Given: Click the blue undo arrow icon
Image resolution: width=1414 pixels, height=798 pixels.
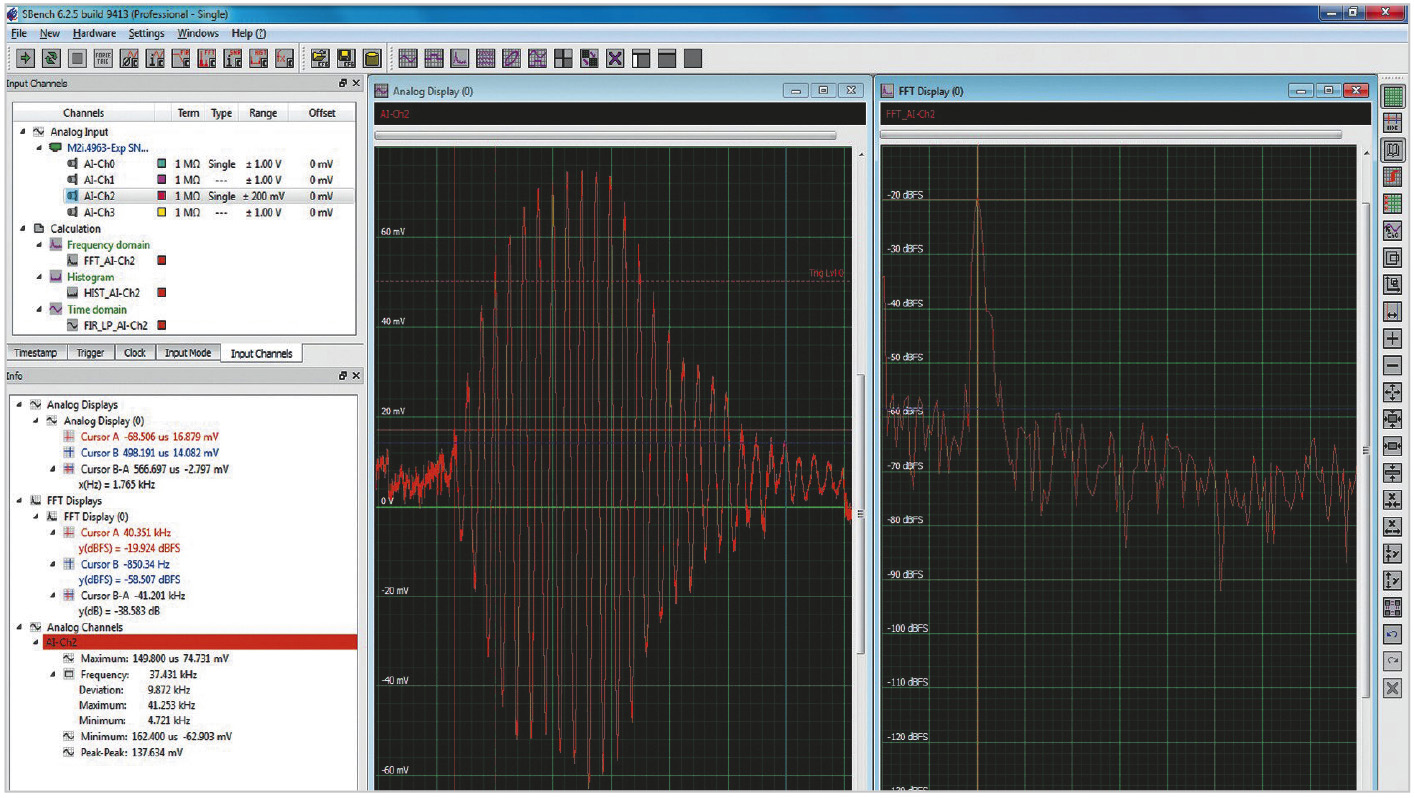Looking at the screenshot, I should coord(1392,634).
